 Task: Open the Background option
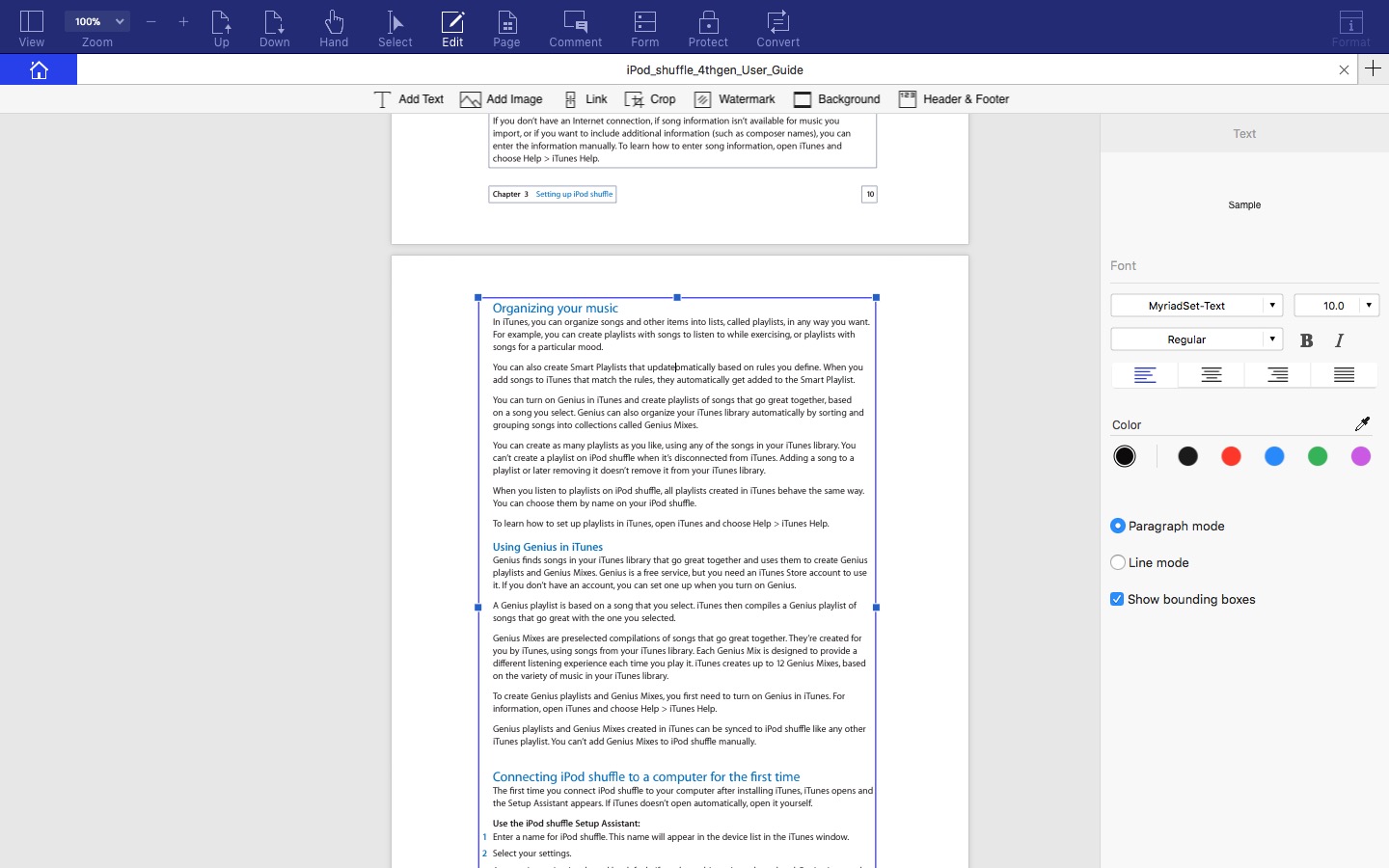(837, 99)
